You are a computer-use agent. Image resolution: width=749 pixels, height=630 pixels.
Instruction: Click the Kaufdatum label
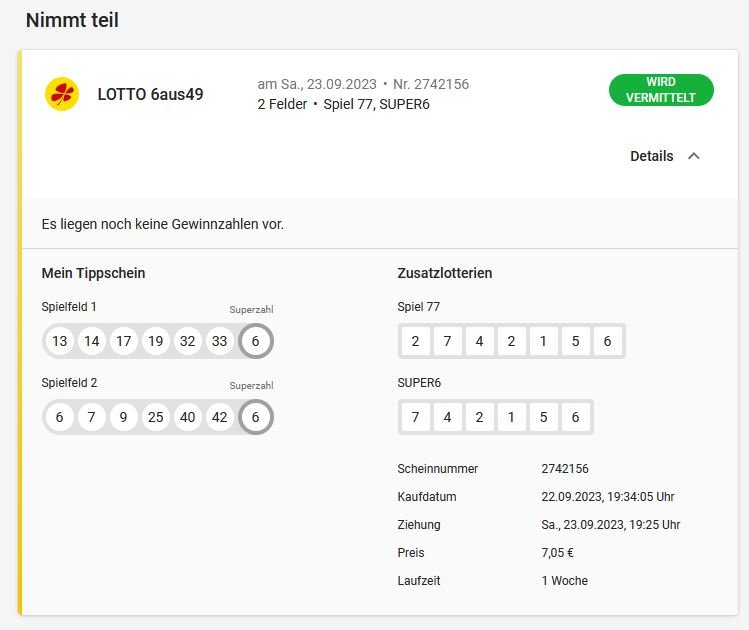(x=427, y=497)
